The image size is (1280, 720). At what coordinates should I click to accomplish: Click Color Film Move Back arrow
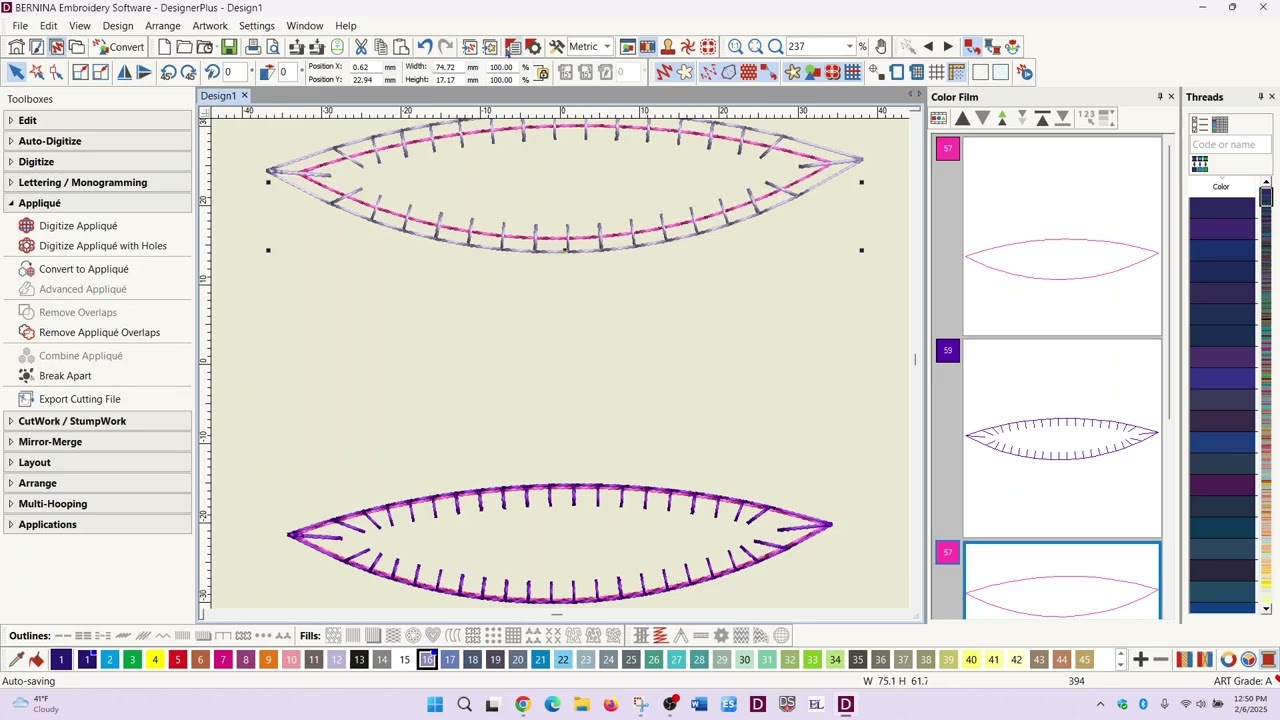coord(961,118)
